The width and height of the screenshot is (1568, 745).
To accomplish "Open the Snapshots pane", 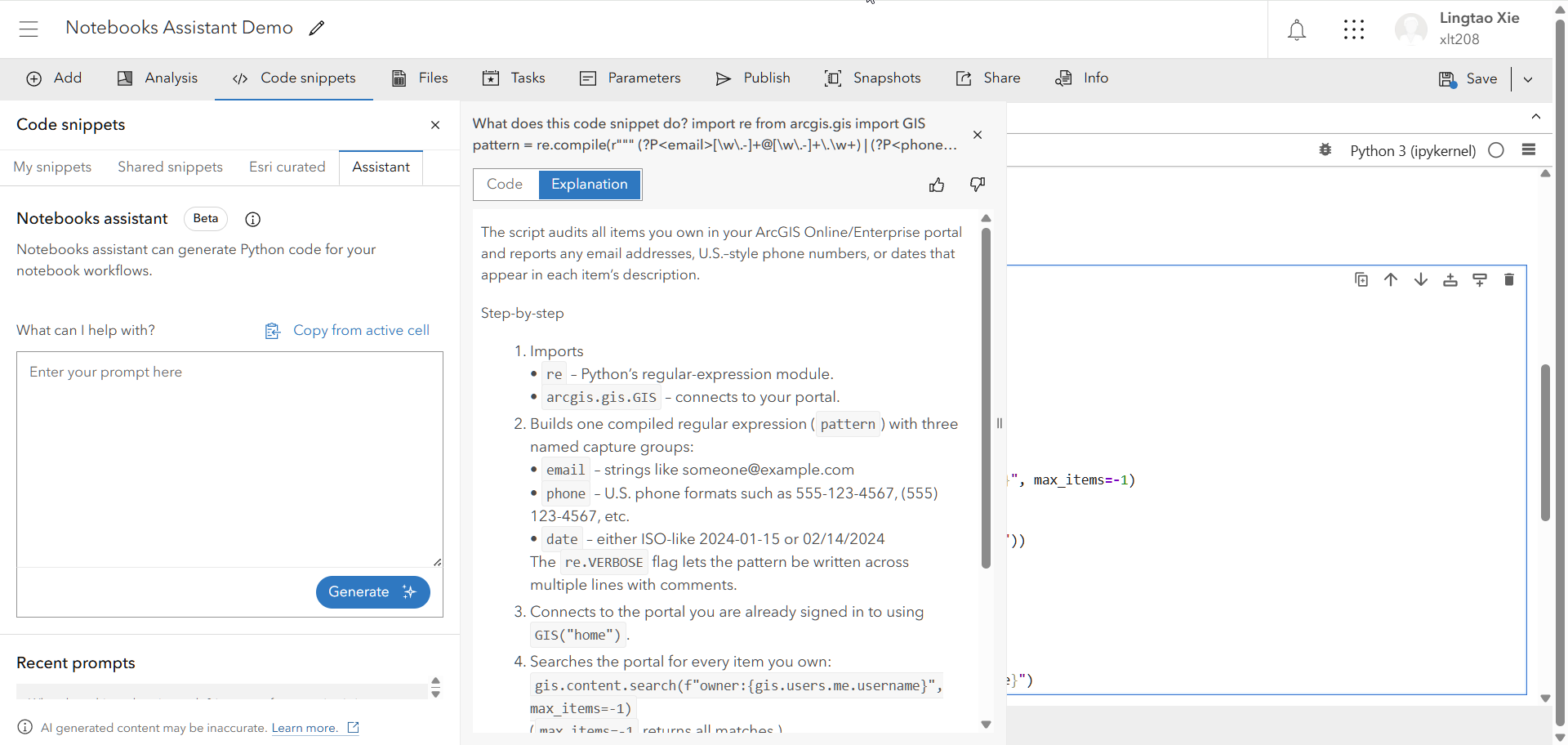I will (x=872, y=78).
